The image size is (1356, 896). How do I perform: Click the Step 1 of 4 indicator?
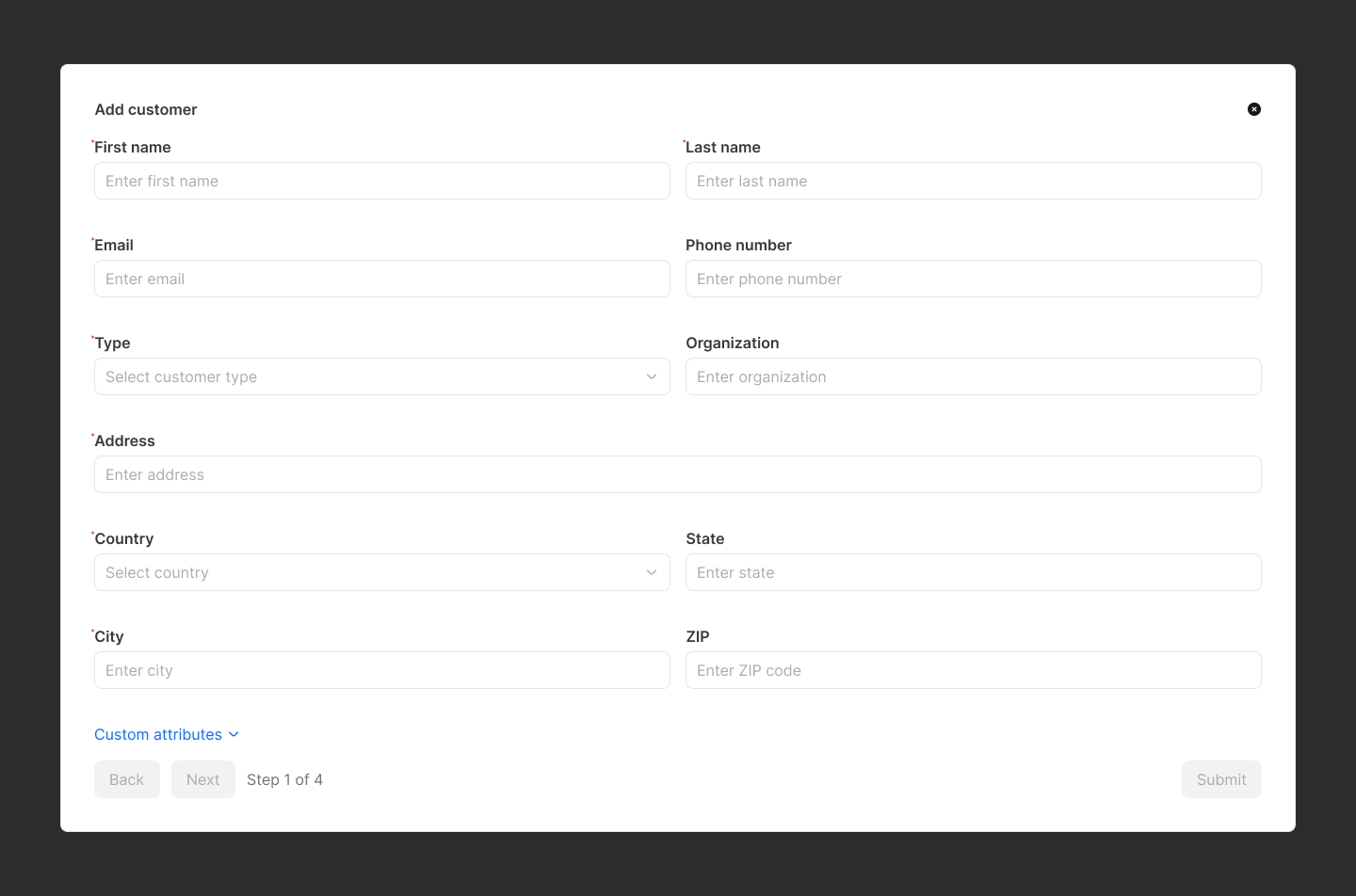[284, 779]
